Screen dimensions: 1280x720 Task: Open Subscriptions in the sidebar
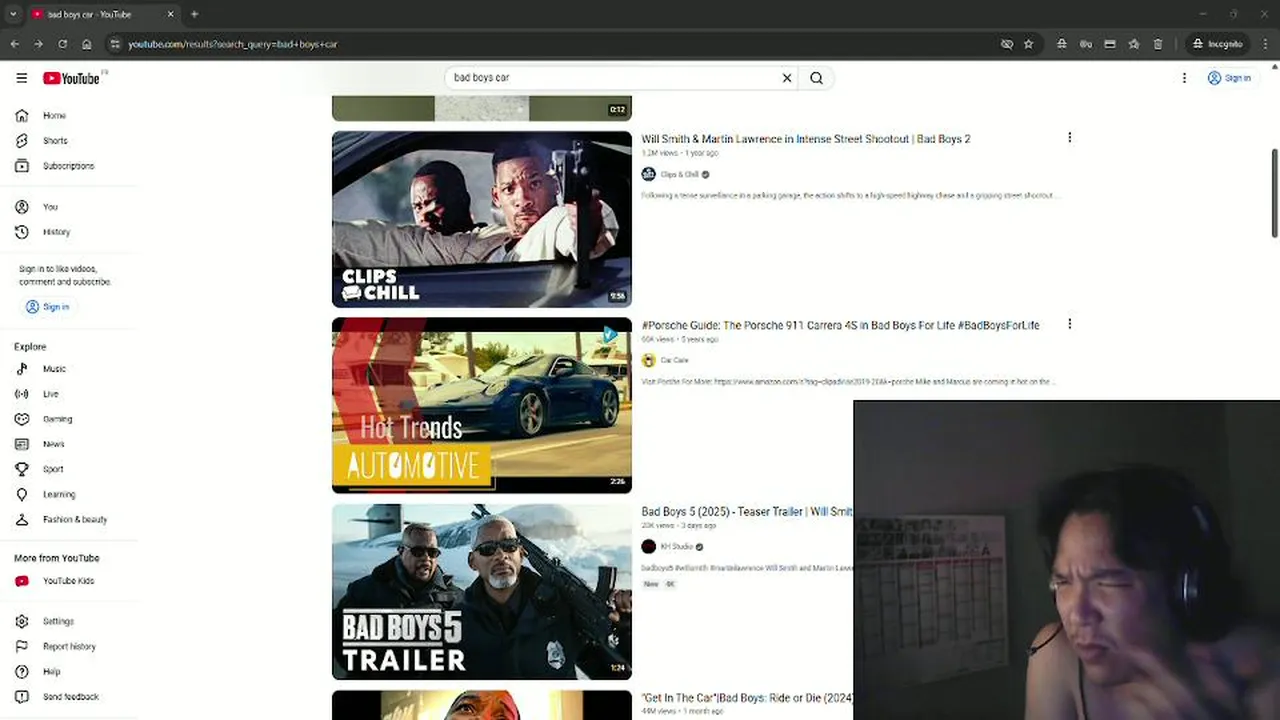[69, 166]
